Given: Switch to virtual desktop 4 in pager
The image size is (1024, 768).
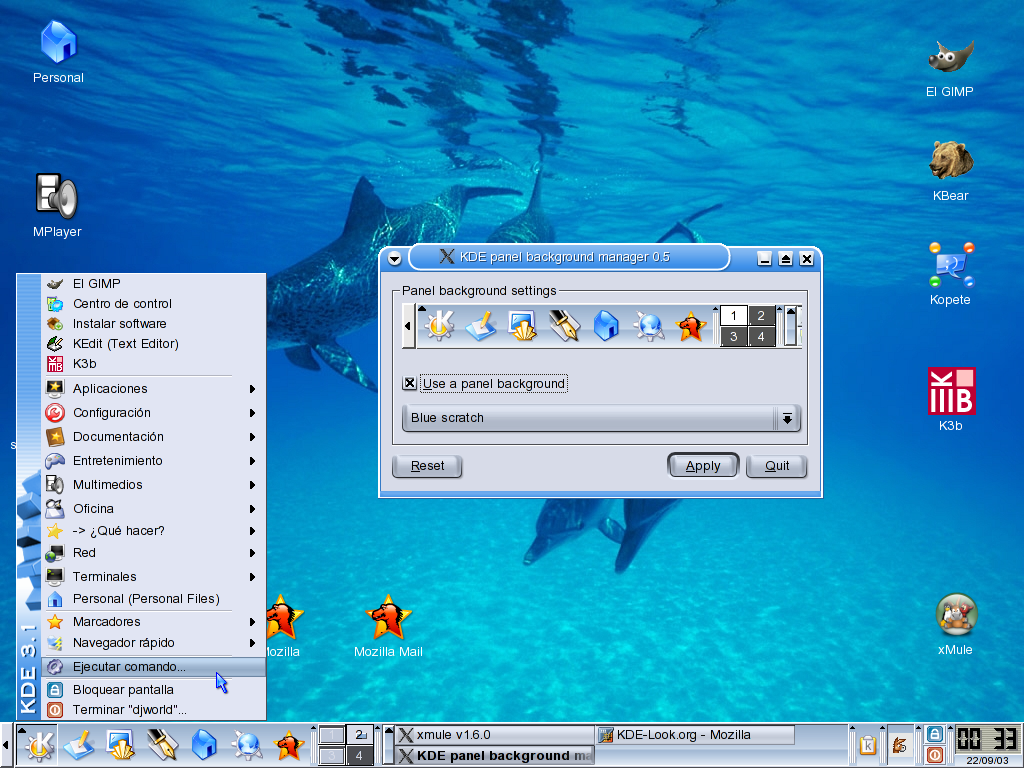Looking at the screenshot, I should (x=359, y=756).
